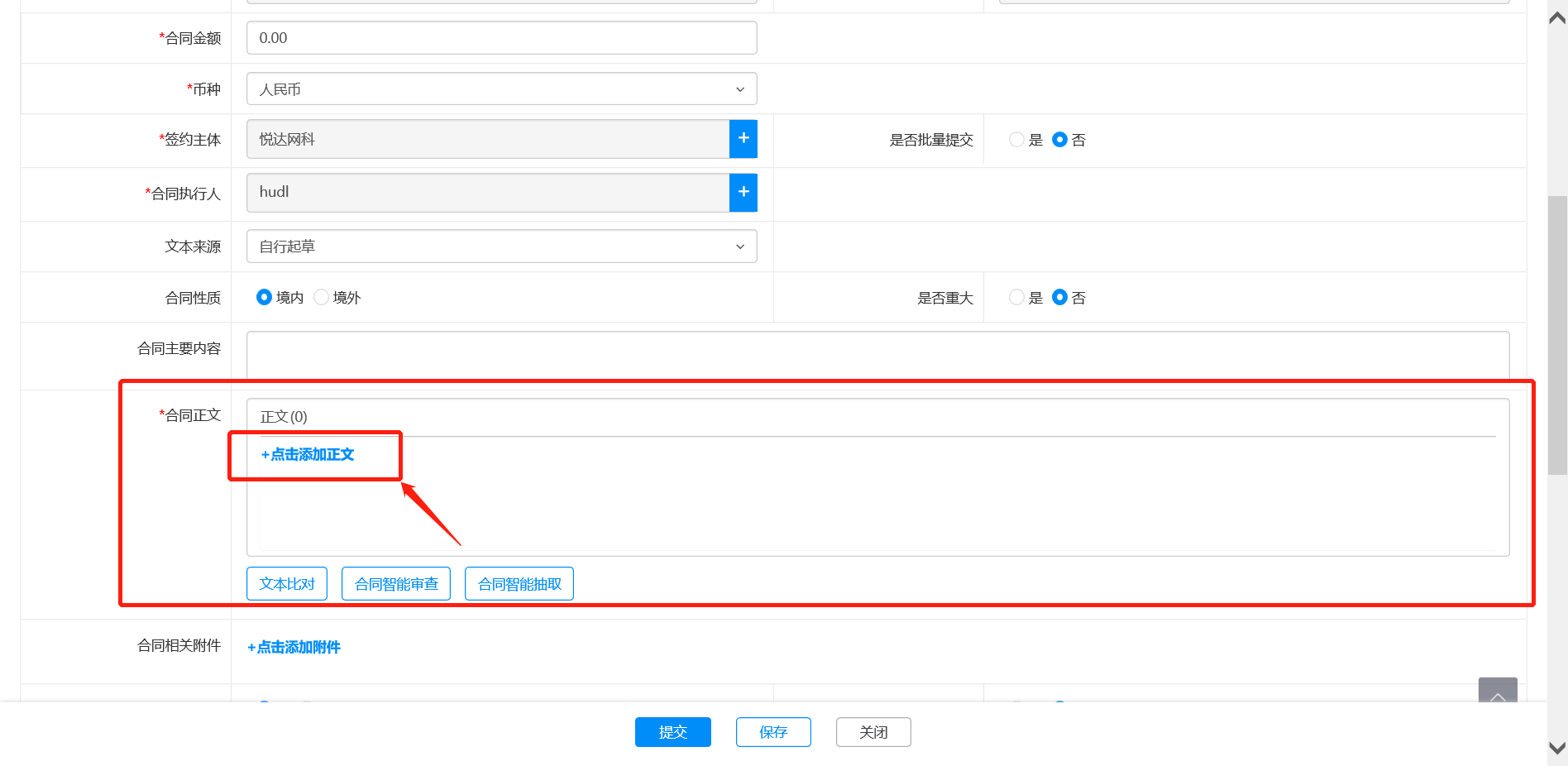Select 否 for 是否批量提交
This screenshot has height=766, width=1568.
pos(1059,140)
